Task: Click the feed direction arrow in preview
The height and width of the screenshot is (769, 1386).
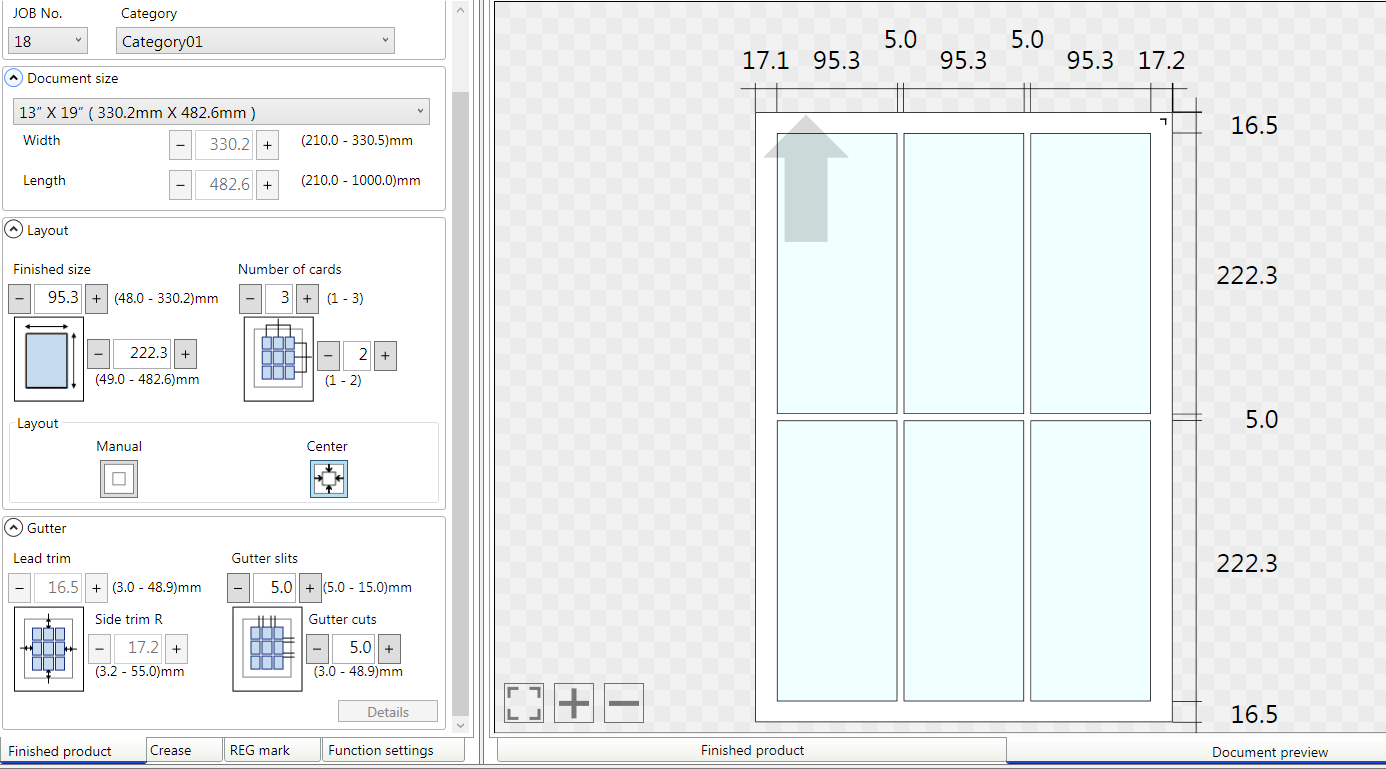Action: (806, 179)
